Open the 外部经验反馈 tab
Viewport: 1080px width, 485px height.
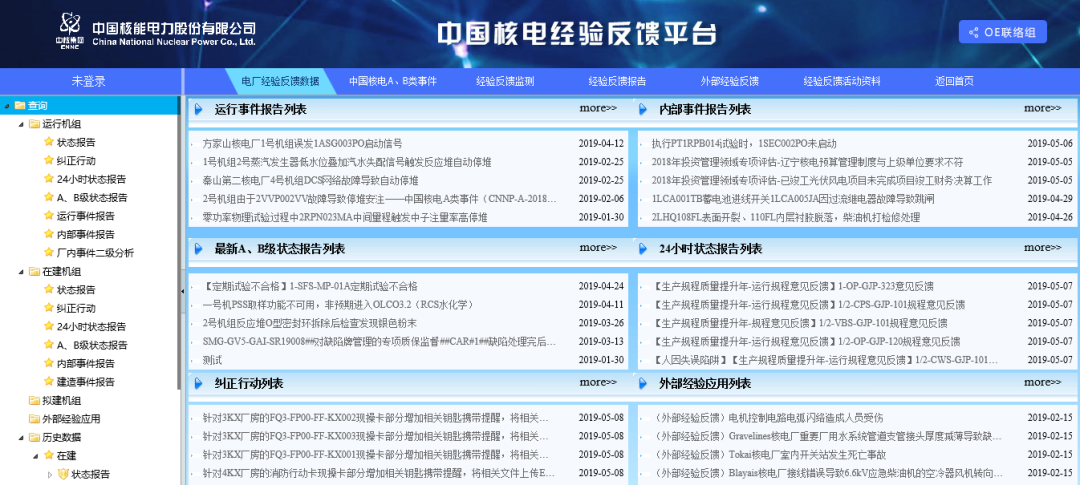tap(729, 81)
